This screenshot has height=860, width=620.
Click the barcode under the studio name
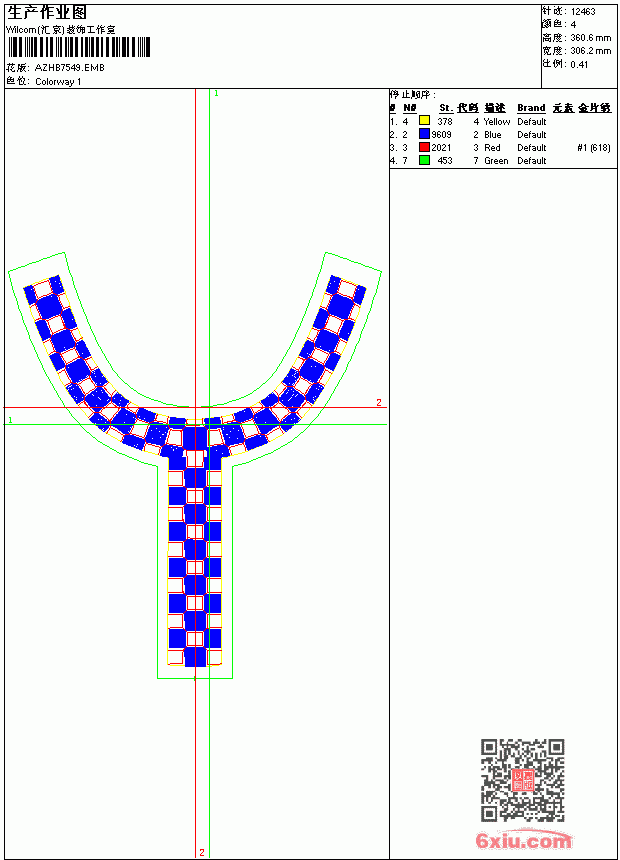[79, 47]
